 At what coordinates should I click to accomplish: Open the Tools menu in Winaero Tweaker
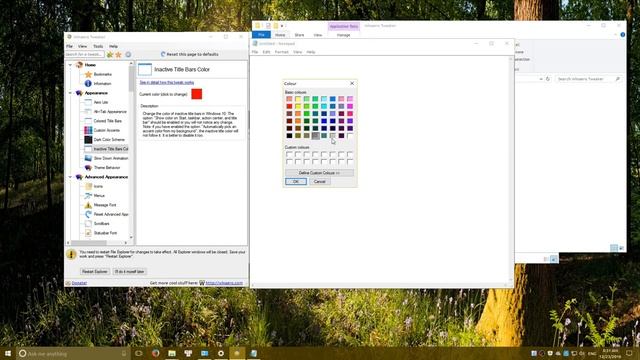[98, 47]
